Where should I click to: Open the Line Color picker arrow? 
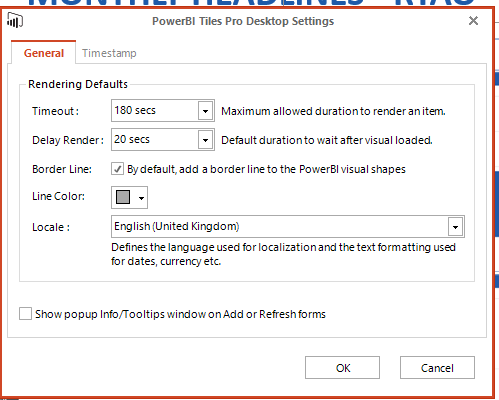pyautogui.click(x=141, y=198)
